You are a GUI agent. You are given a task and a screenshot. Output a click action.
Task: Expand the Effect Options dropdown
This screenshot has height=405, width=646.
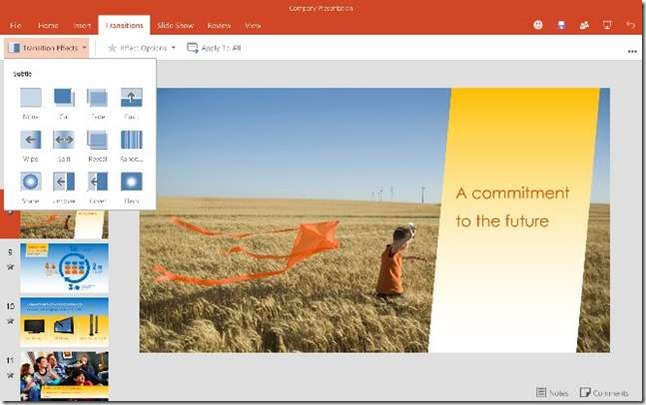(141, 47)
